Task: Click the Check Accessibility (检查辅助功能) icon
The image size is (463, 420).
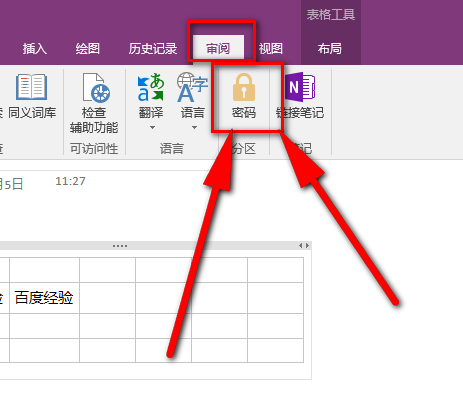Action: point(96,88)
